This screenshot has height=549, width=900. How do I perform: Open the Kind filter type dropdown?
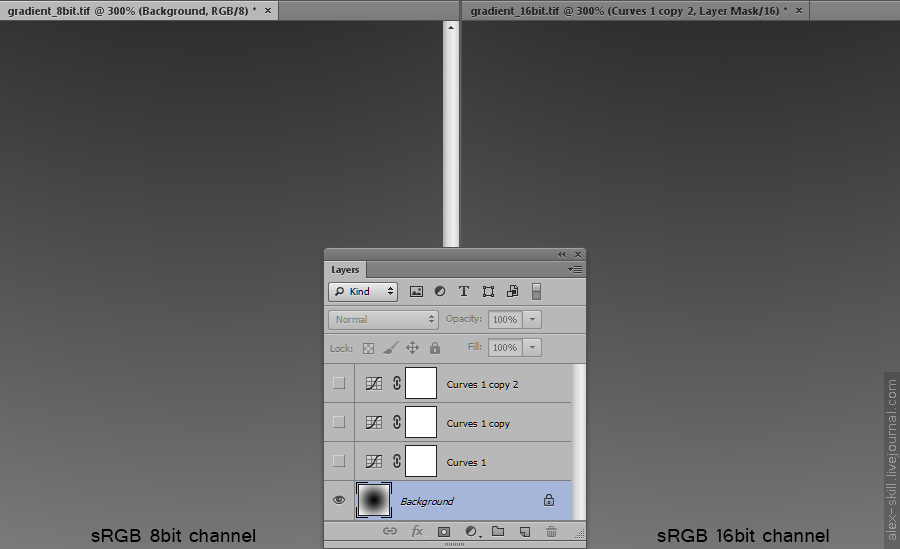tap(362, 292)
